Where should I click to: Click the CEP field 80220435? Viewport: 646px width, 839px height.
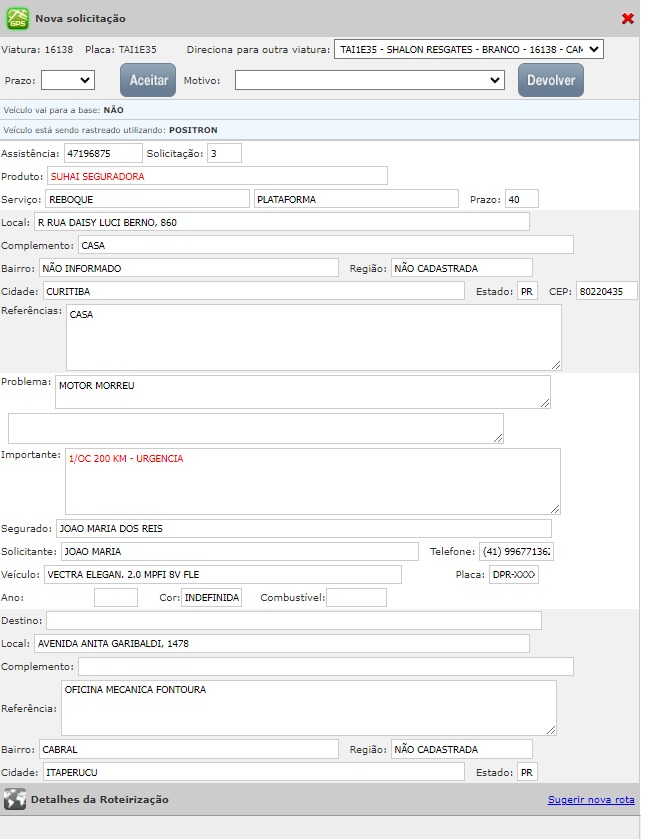point(606,291)
